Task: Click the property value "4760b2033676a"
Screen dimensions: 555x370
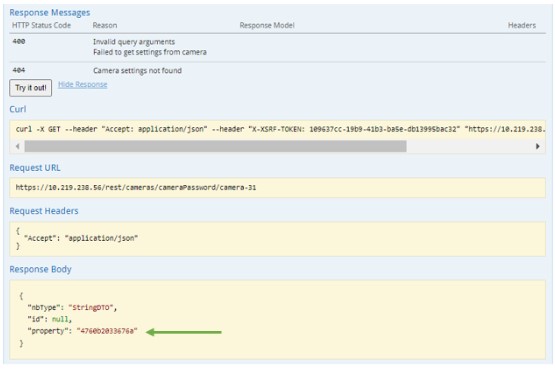Action: pos(107,331)
